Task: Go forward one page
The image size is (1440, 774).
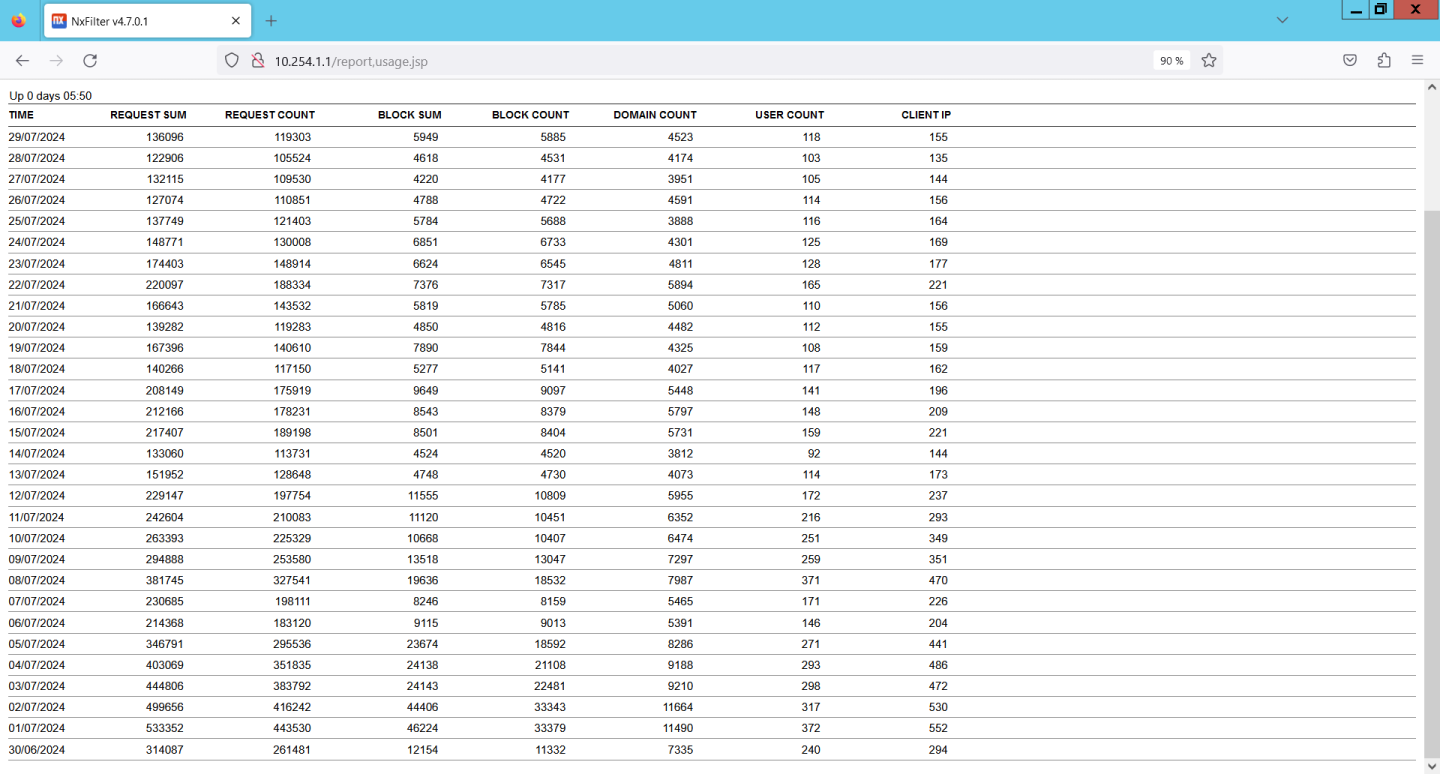Action: tap(56, 61)
